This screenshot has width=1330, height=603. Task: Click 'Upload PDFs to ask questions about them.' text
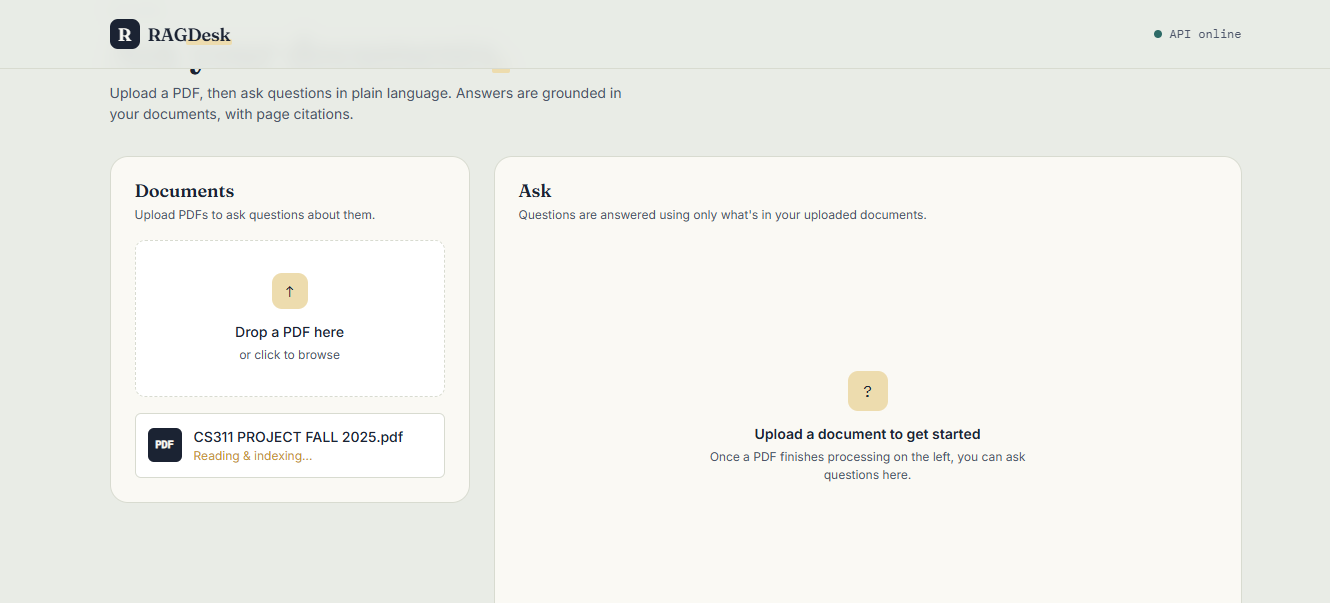click(255, 215)
